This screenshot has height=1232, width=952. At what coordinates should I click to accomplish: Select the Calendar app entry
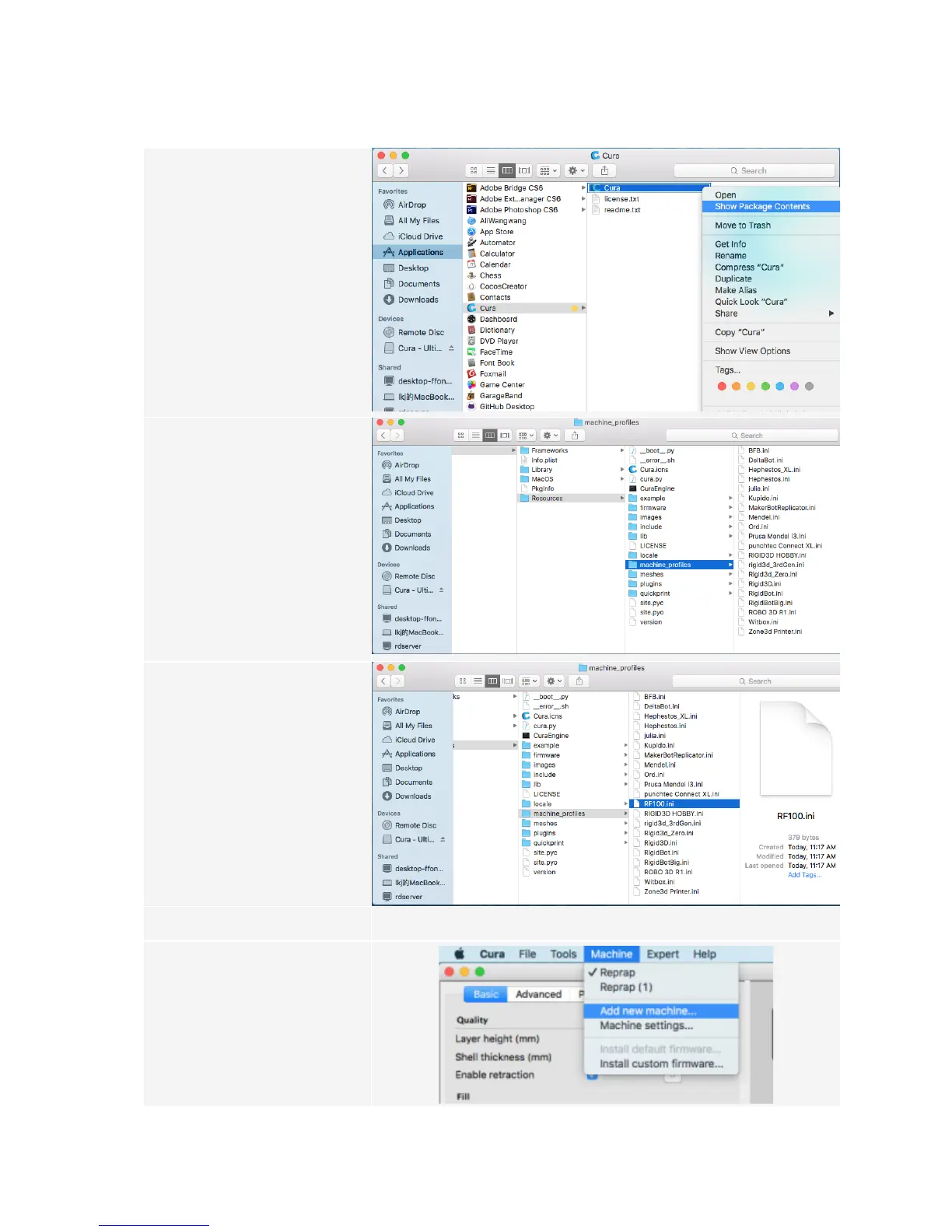[495, 264]
